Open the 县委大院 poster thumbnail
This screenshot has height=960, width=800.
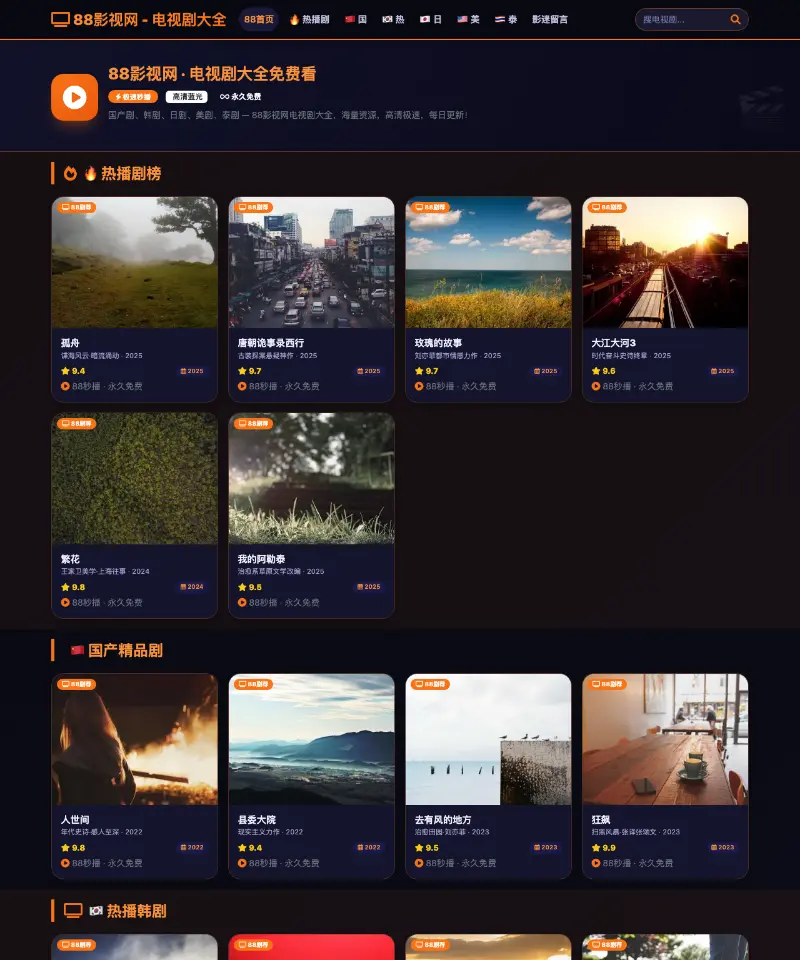(x=312, y=740)
